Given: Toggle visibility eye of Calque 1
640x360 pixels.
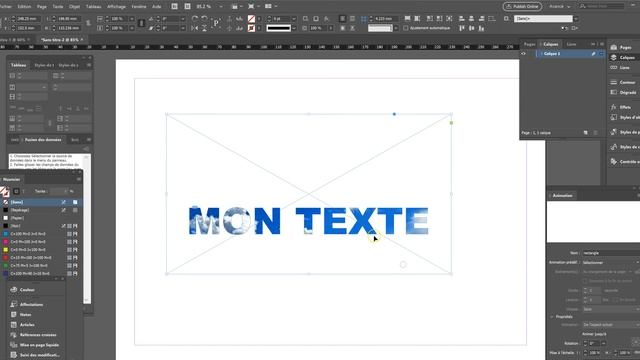Looking at the screenshot, I should point(523,54).
